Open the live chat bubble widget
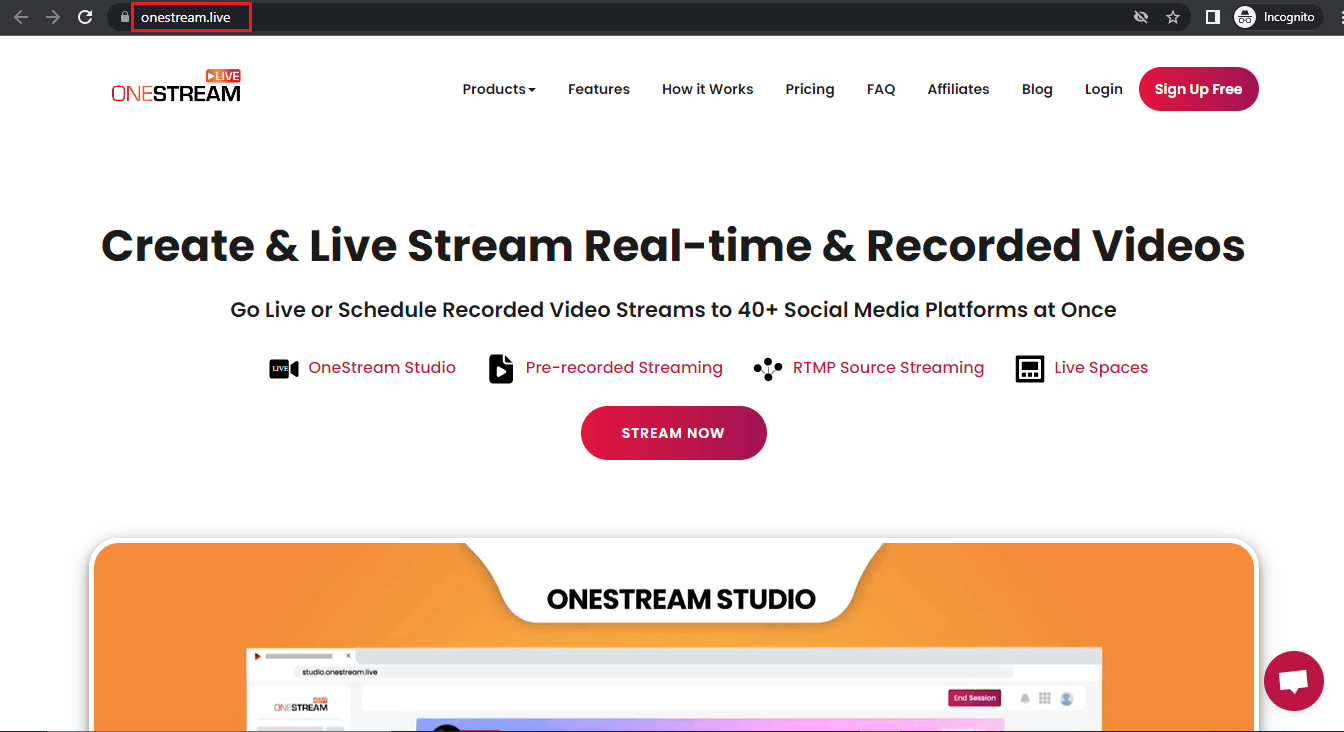This screenshot has height=732, width=1344. (x=1294, y=681)
